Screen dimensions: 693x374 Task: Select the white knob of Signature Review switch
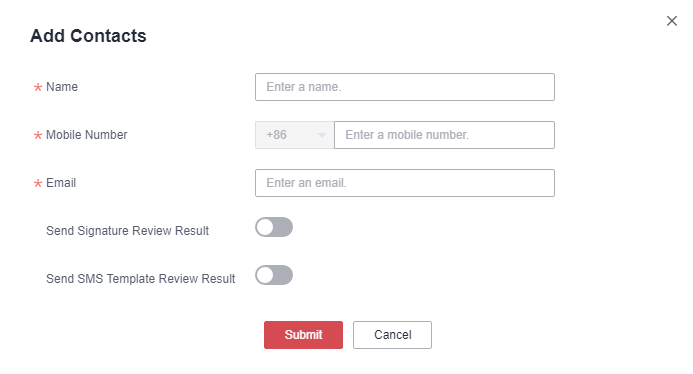click(265, 227)
